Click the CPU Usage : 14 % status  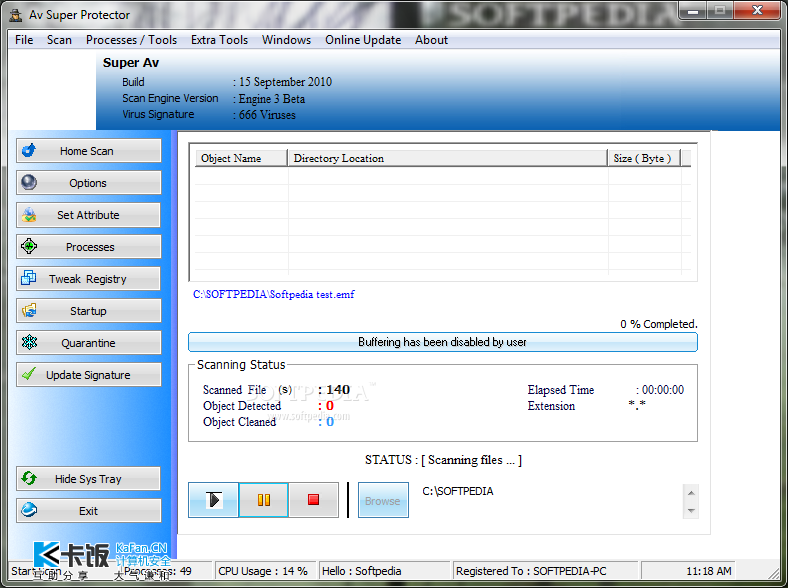click(x=263, y=571)
